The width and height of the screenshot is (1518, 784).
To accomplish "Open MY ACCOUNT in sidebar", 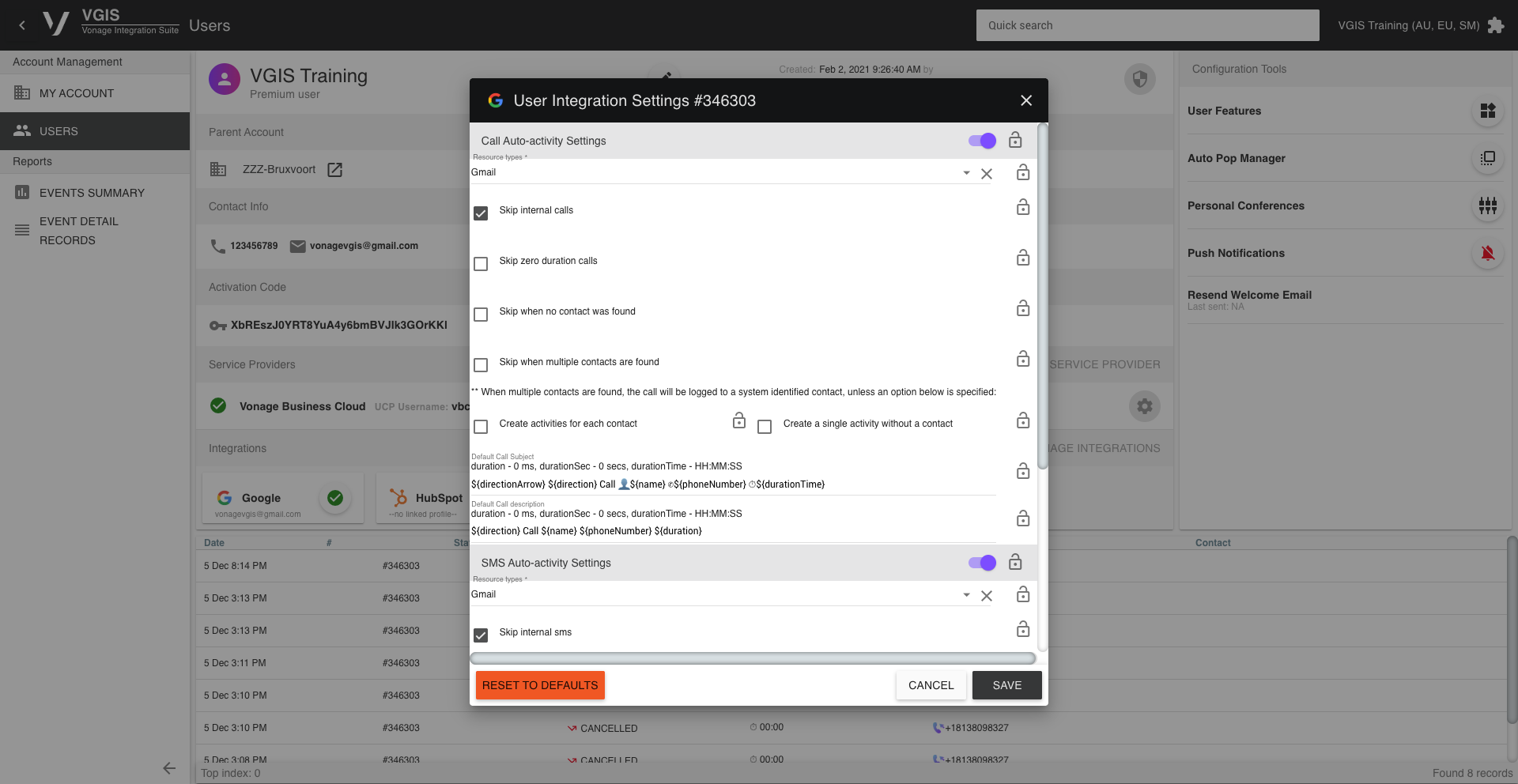I will pyautogui.click(x=77, y=93).
